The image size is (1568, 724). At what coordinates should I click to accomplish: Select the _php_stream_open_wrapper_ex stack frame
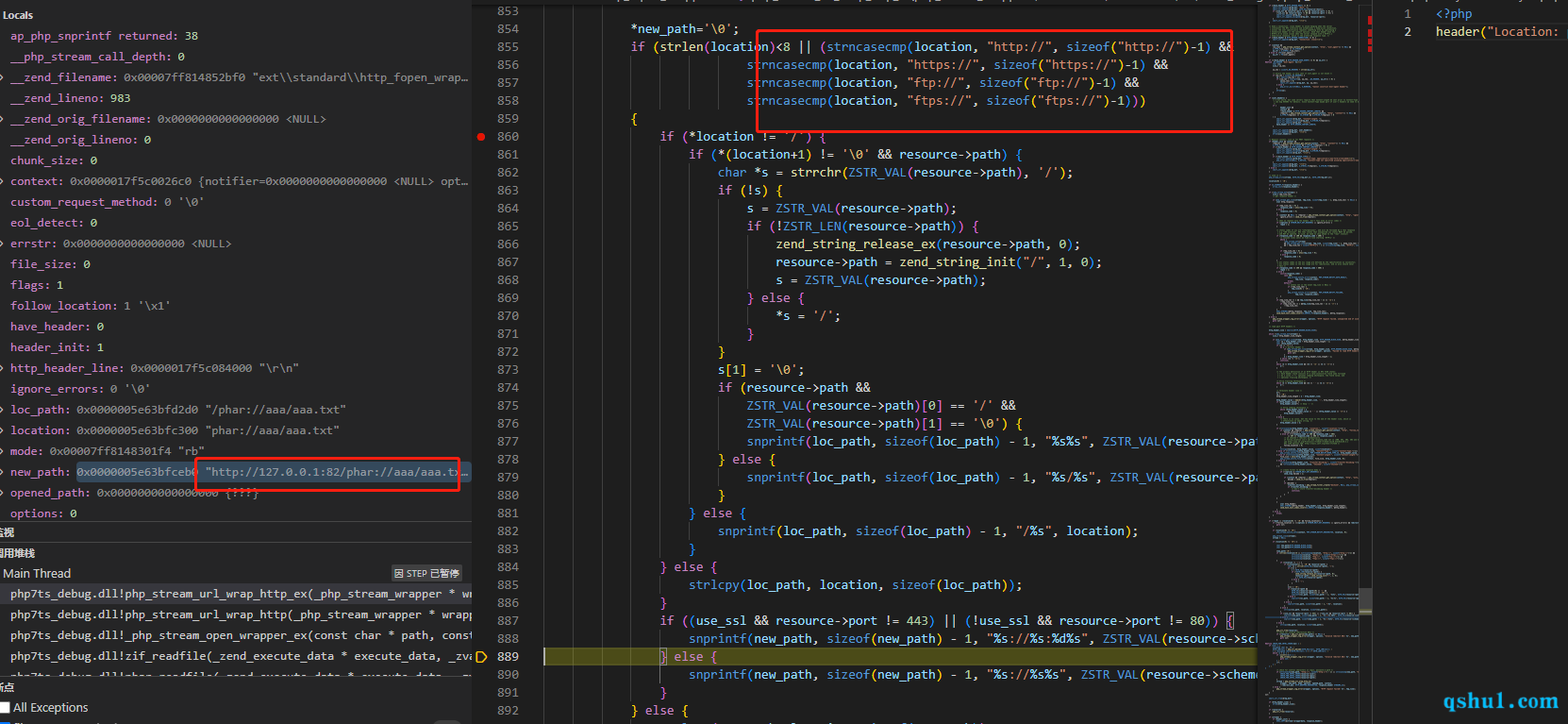click(x=236, y=635)
